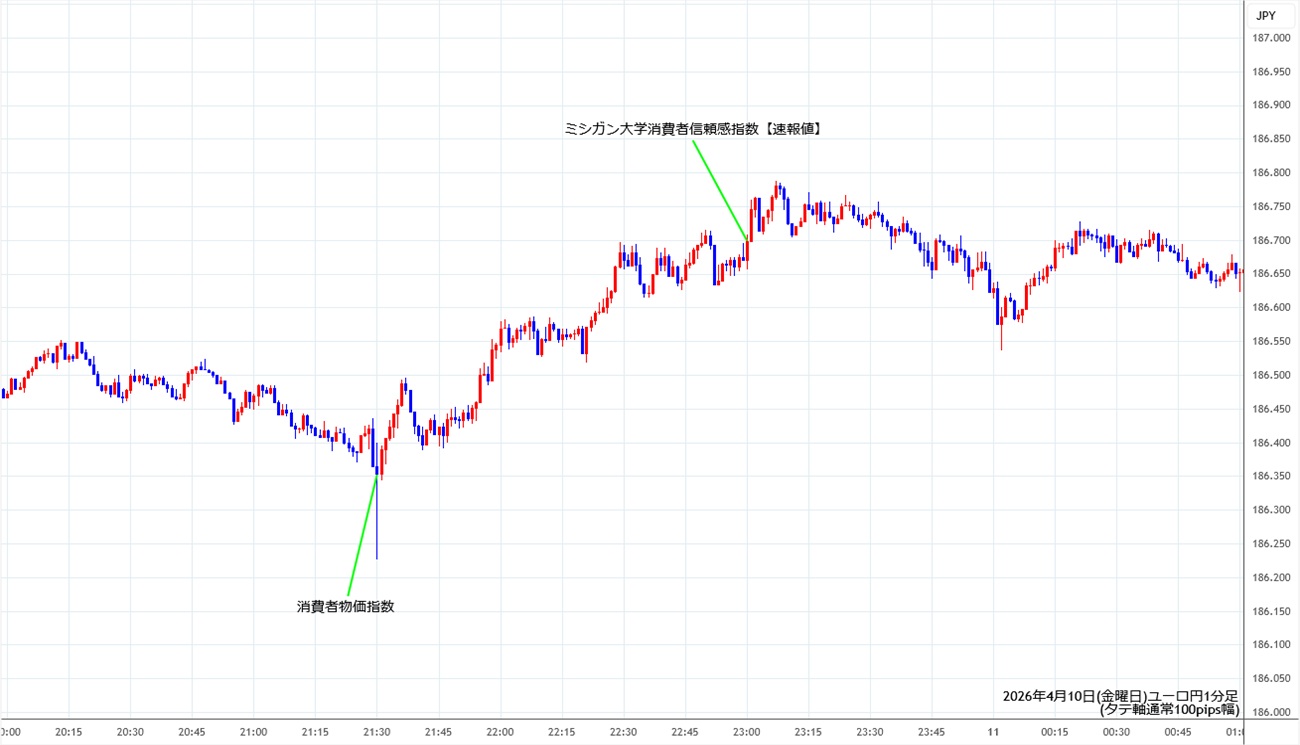
Task: Click the green line from the ミシガン annotation
Action: [719, 190]
